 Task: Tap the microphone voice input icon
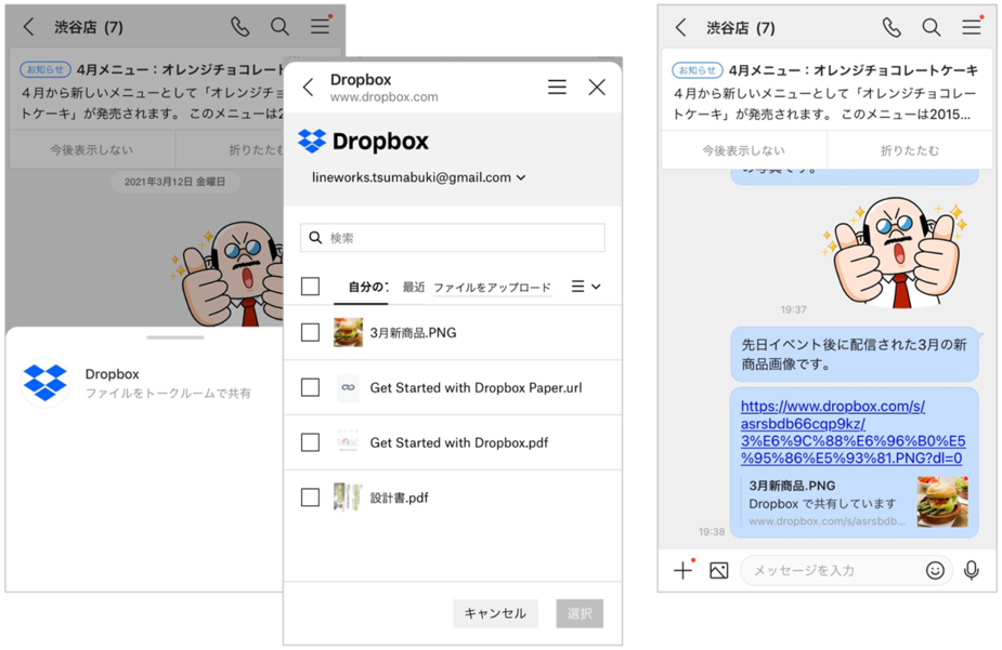970,570
